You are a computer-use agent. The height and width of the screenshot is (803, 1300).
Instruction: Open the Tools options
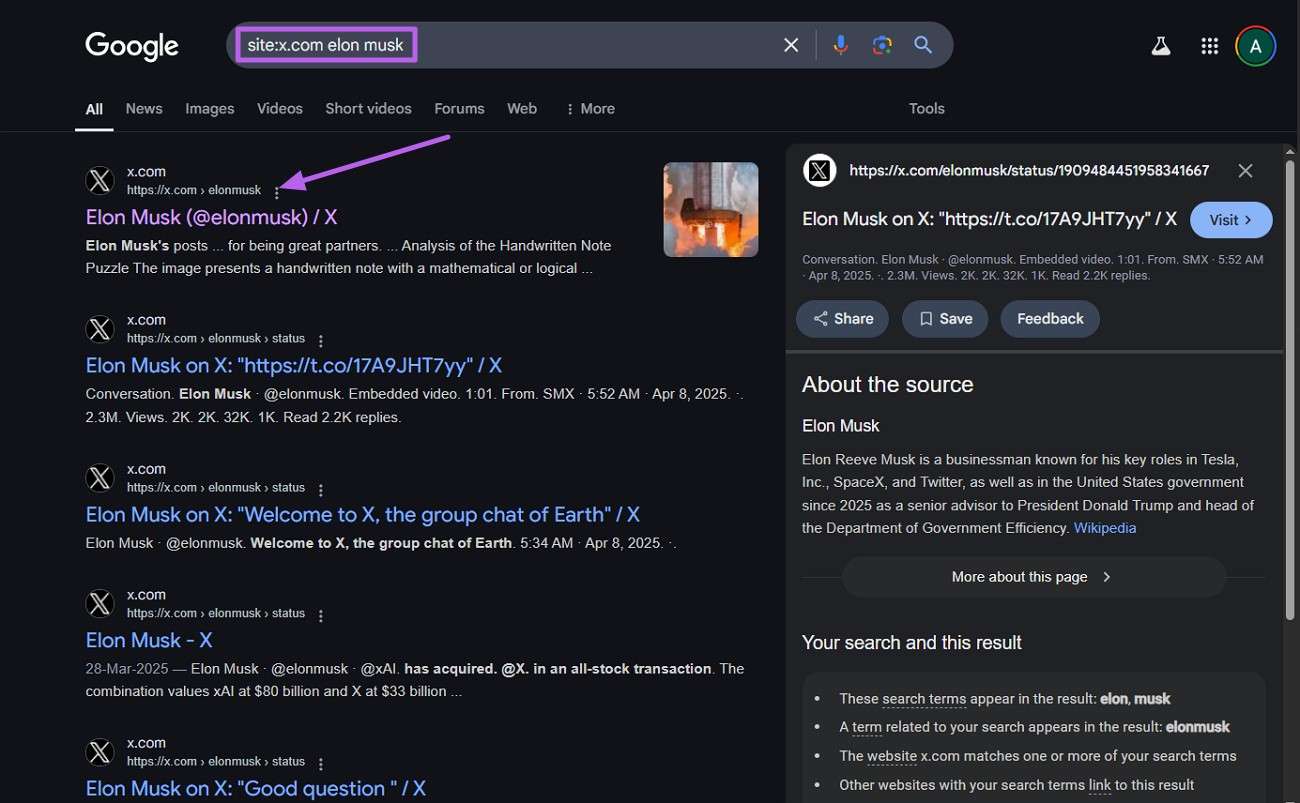pos(926,109)
